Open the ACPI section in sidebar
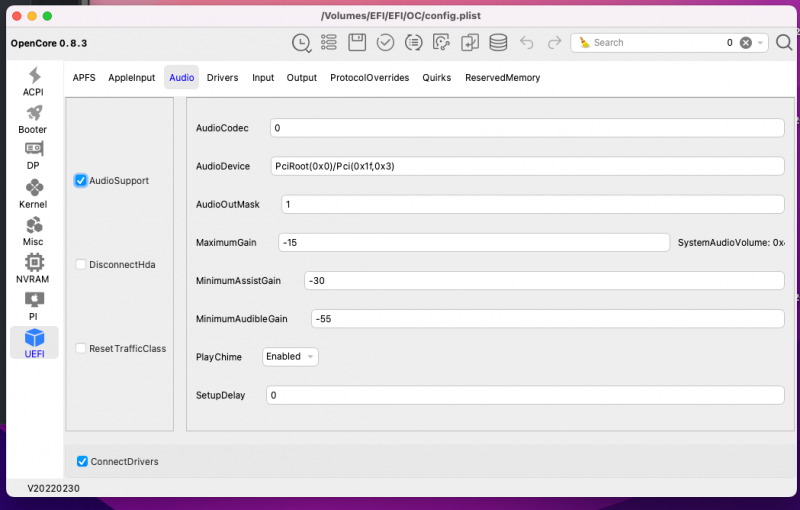 (x=34, y=82)
